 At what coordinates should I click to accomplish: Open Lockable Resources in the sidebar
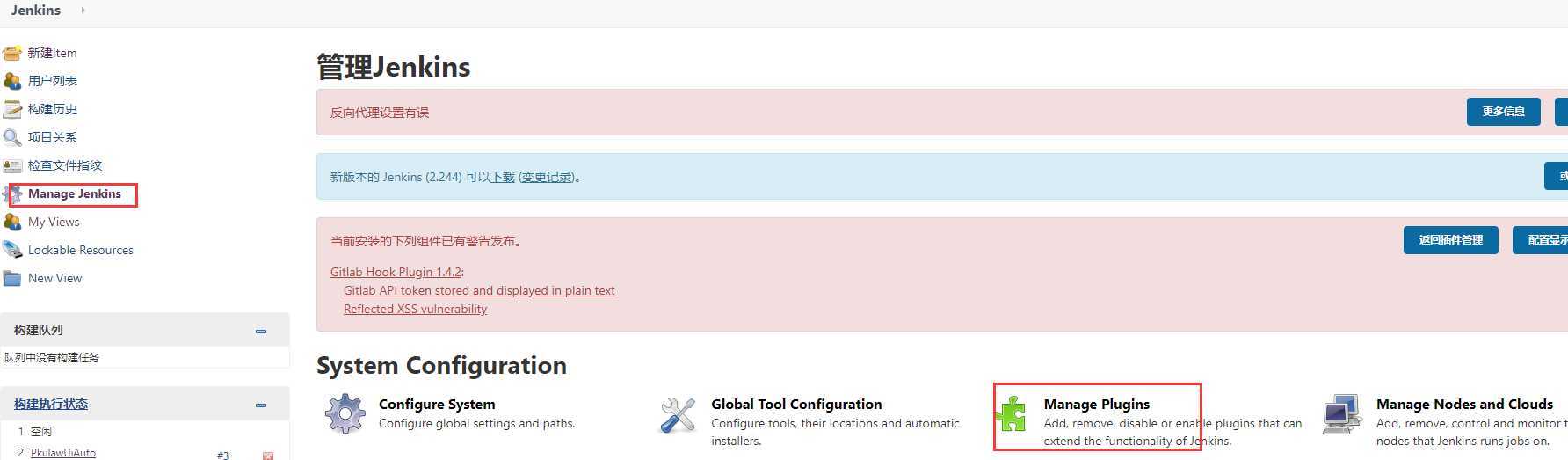(x=81, y=250)
